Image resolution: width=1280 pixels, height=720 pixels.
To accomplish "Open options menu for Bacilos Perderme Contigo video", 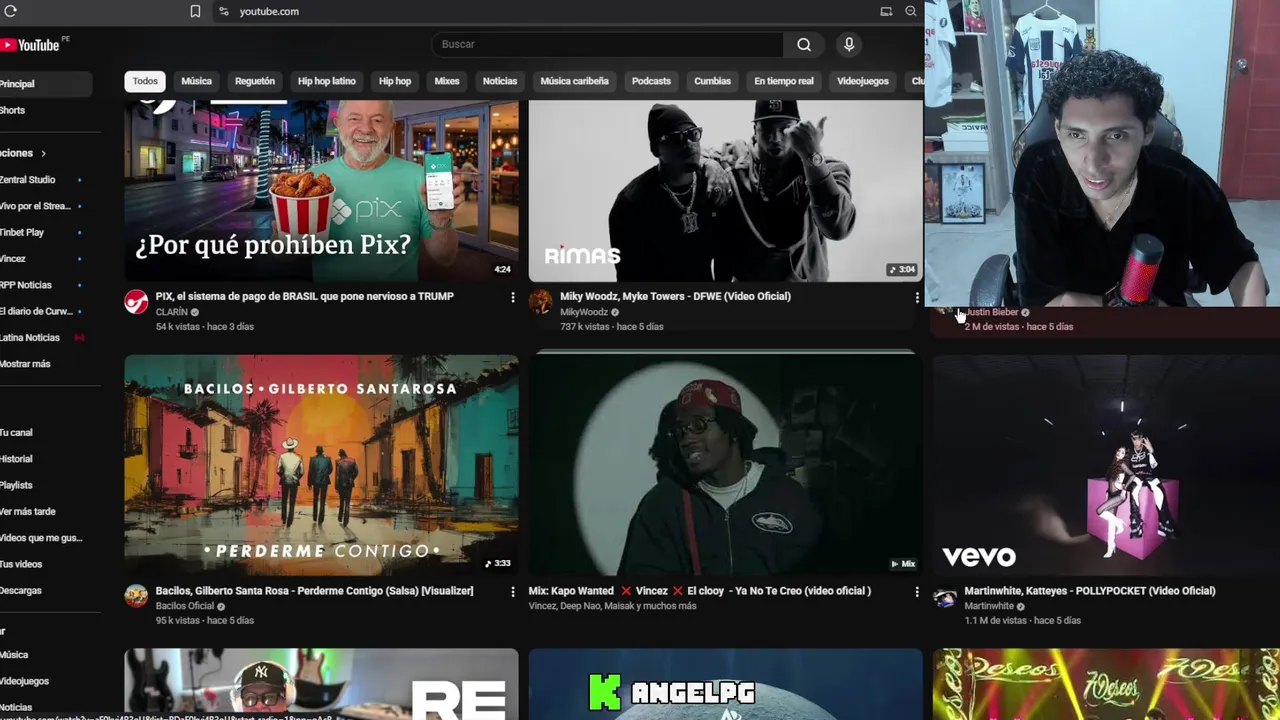I will (513, 592).
